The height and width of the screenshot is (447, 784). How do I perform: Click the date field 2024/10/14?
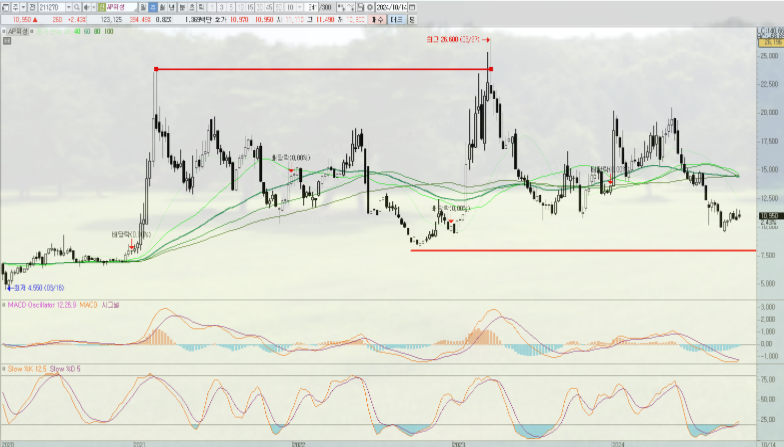pyautogui.click(x=391, y=8)
